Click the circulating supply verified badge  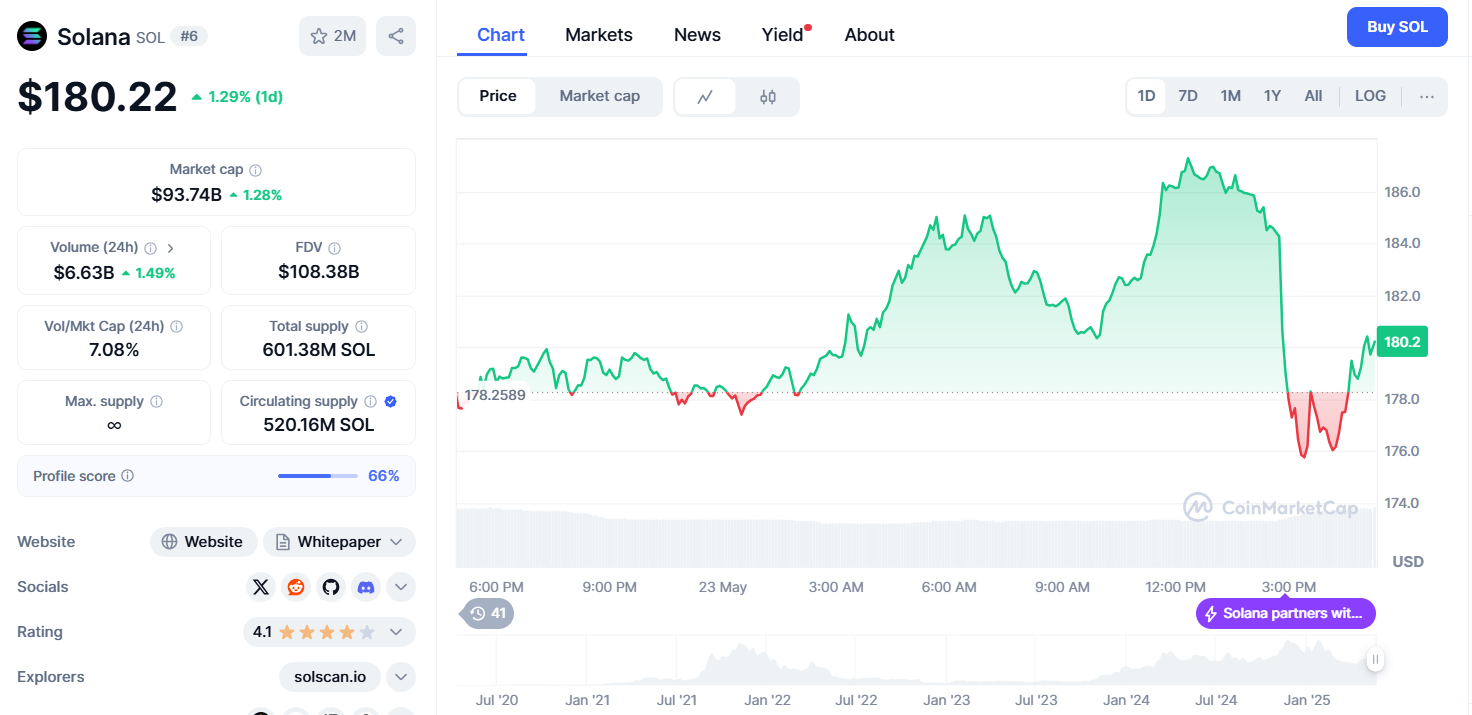click(391, 402)
